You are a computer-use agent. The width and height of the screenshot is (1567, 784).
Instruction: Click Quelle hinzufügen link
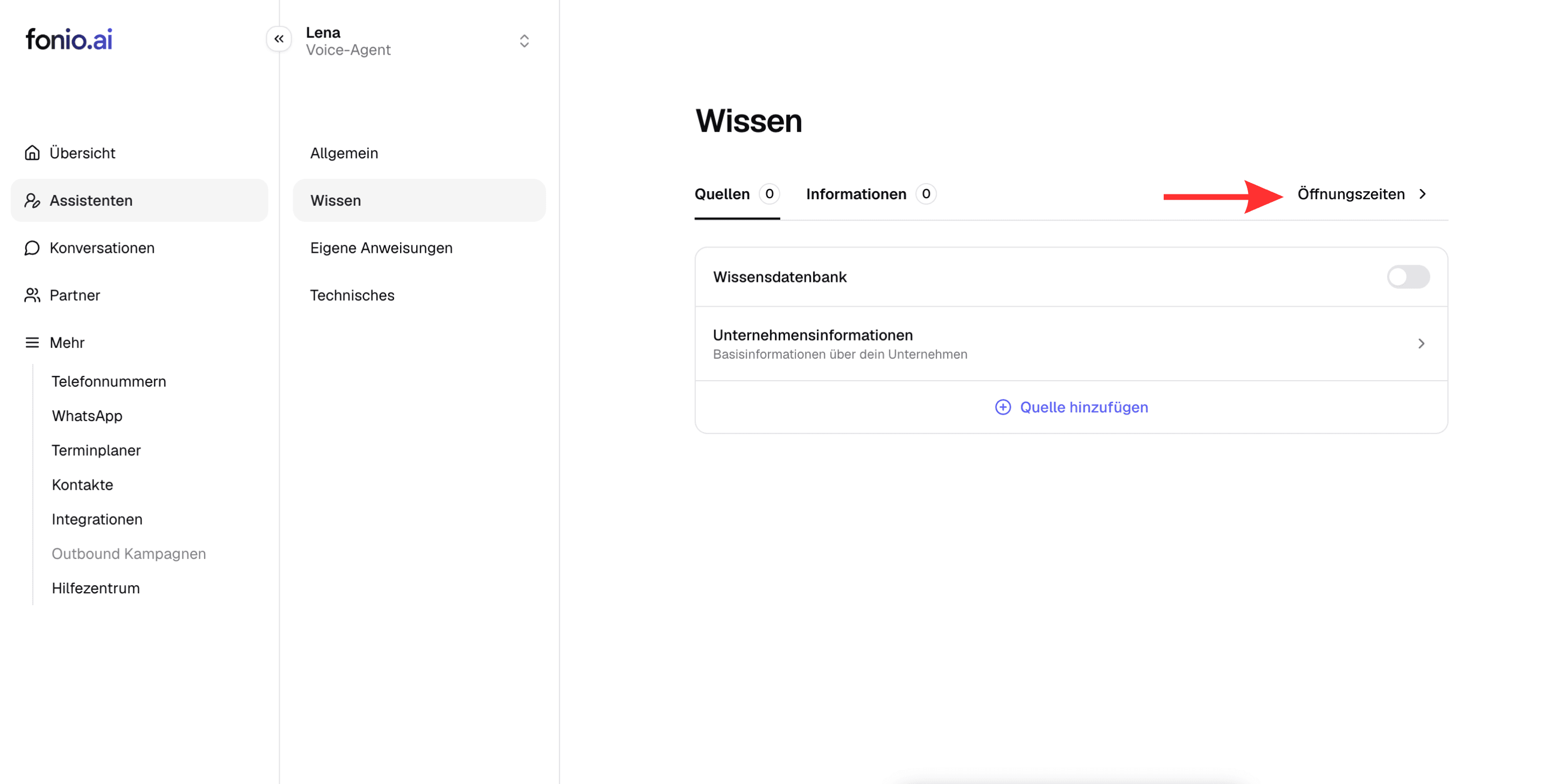1071,407
